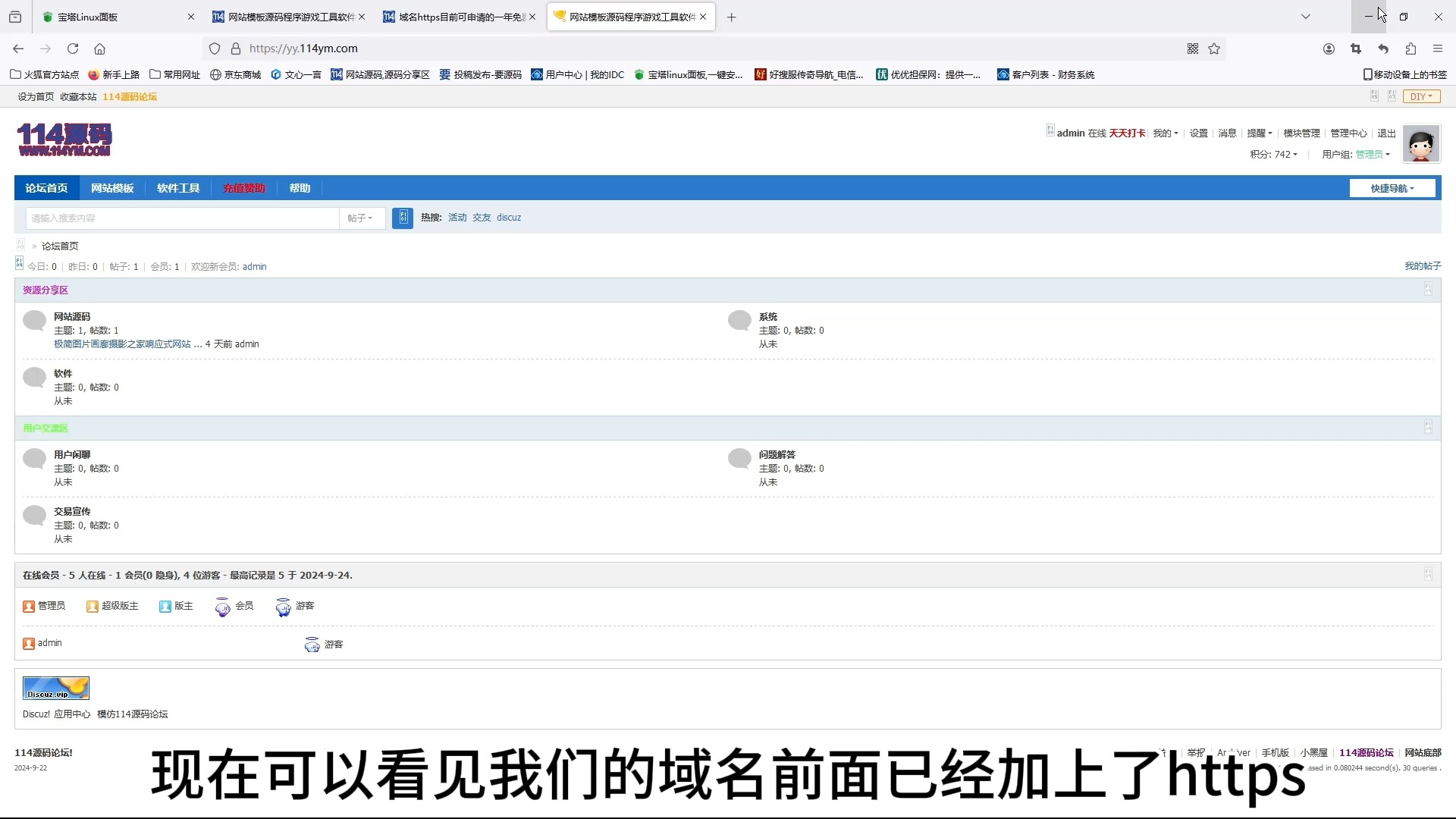The height and width of the screenshot is (819, 1456).
Task: Reload the current page
Action: [73, 49]
